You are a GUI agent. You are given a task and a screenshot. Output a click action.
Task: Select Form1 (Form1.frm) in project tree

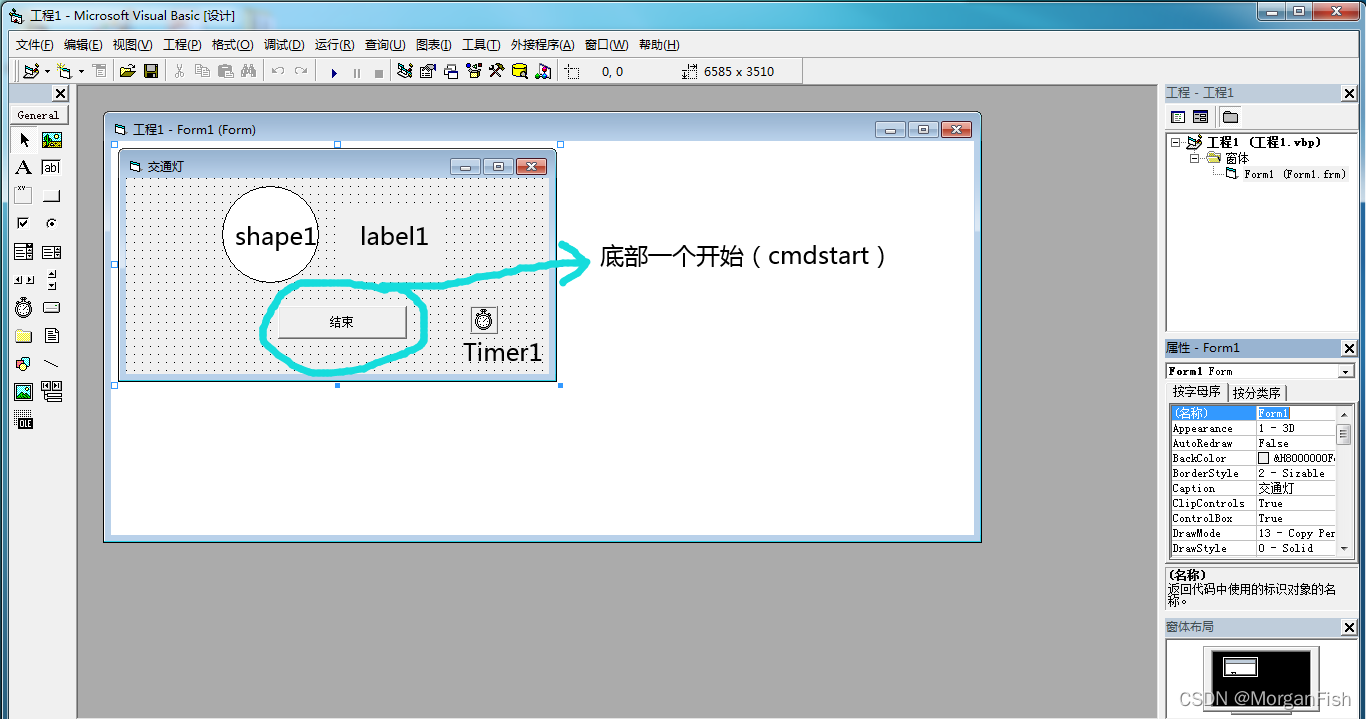click(1294, 174)
